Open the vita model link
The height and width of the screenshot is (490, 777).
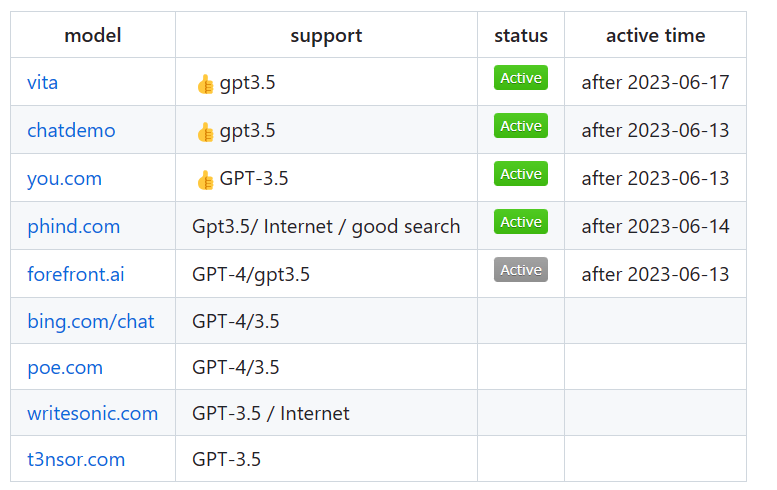tap(42, 82)
